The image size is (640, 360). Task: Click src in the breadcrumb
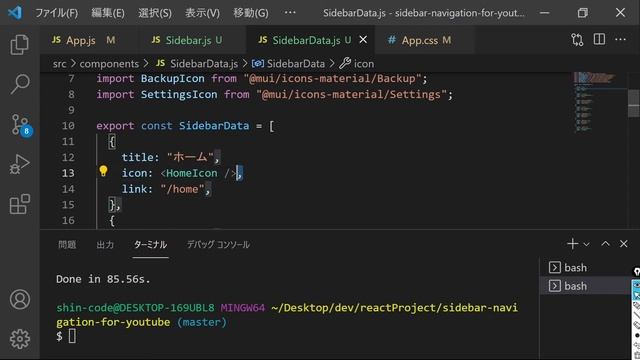pyautogui.click(x=59, y=64)
